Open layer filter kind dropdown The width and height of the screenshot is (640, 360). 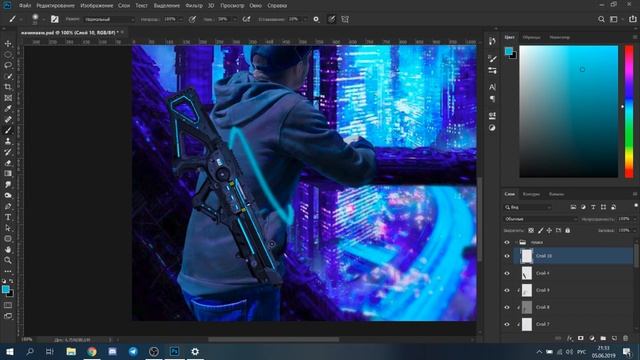pyautogui.click(x=527, y=207)
